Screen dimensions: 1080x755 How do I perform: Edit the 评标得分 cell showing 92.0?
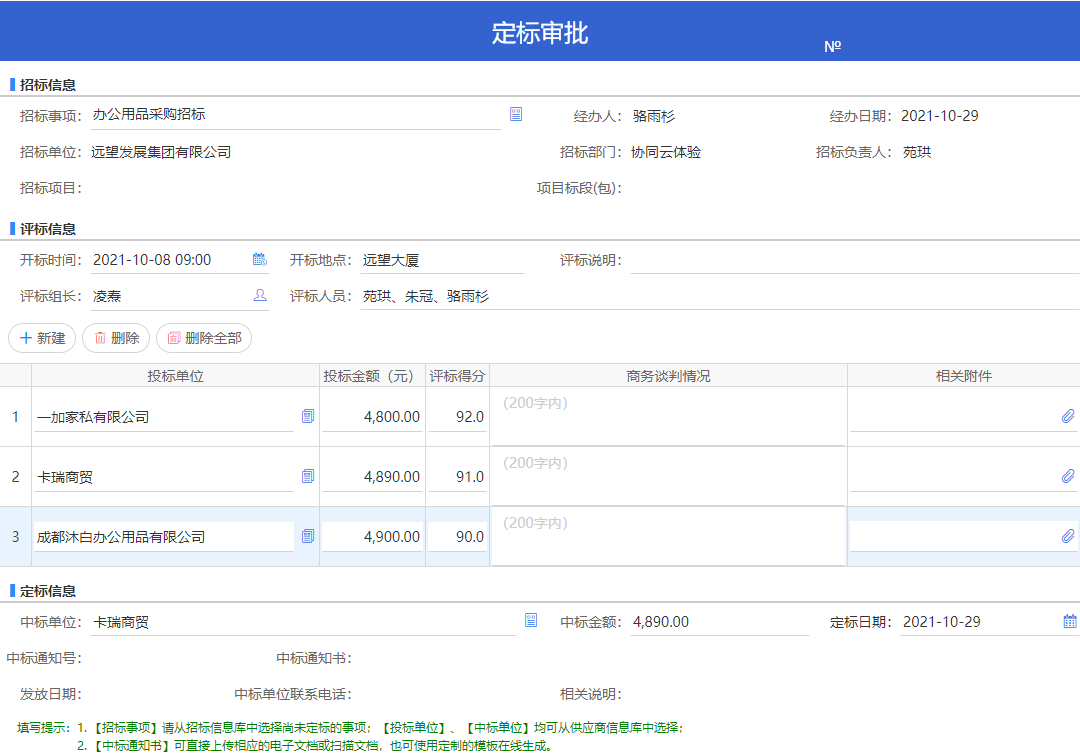(x=457, y=417)
